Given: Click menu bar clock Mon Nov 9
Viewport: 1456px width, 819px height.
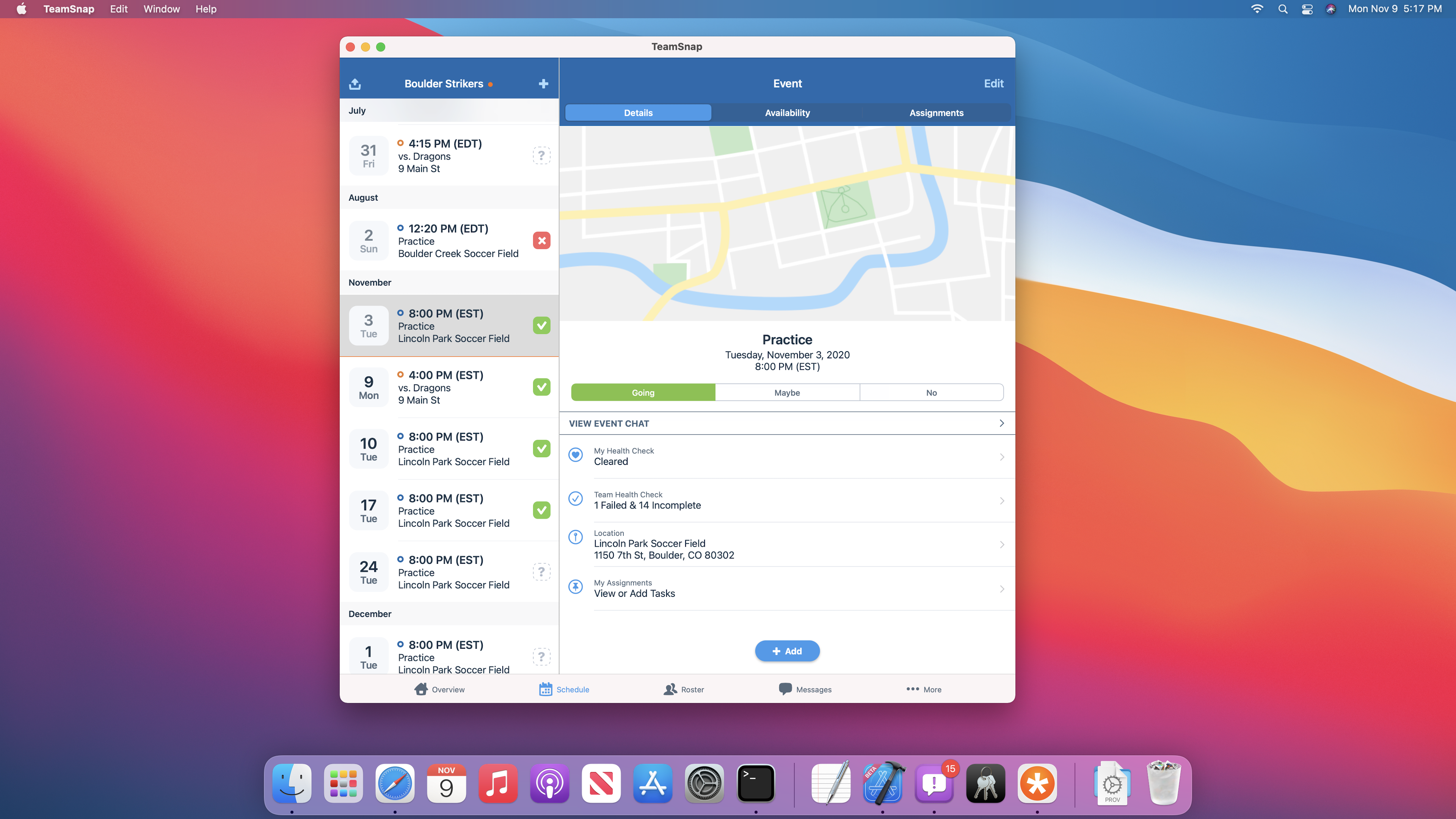Looking at the screenshot, I should coord(1395,9).
